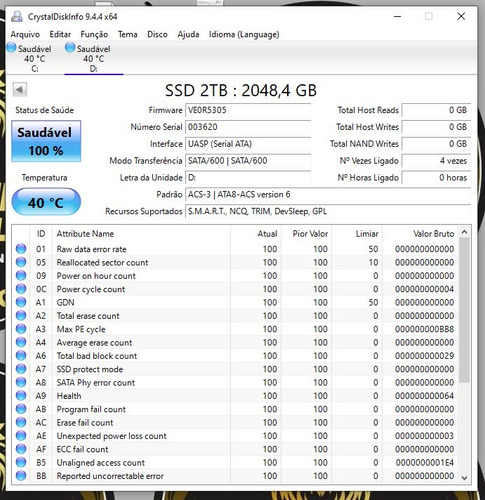The width and height of the screenshot is (485, 500).
Task: Click status orb for GDN row
Action: 21,302
